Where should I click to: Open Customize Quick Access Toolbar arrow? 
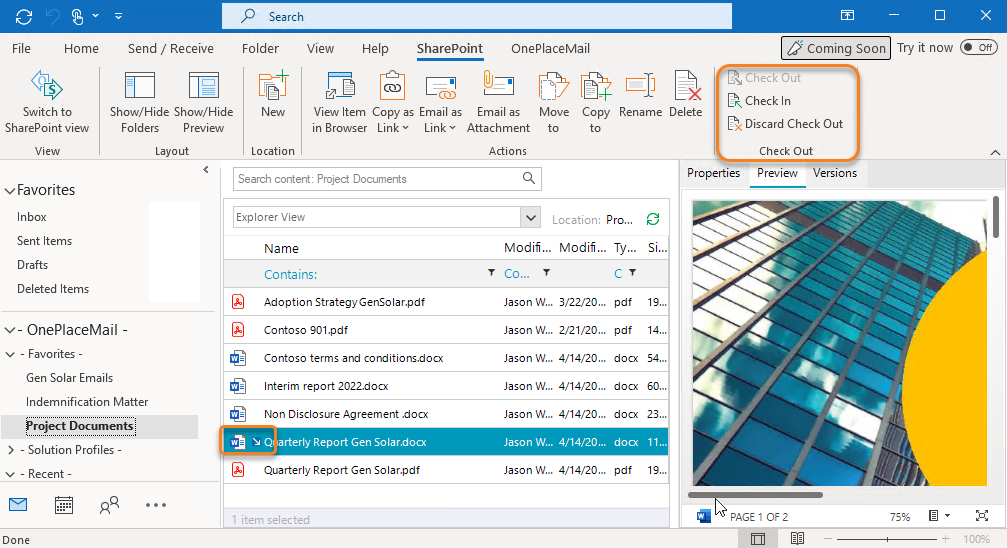click(118, 16)
